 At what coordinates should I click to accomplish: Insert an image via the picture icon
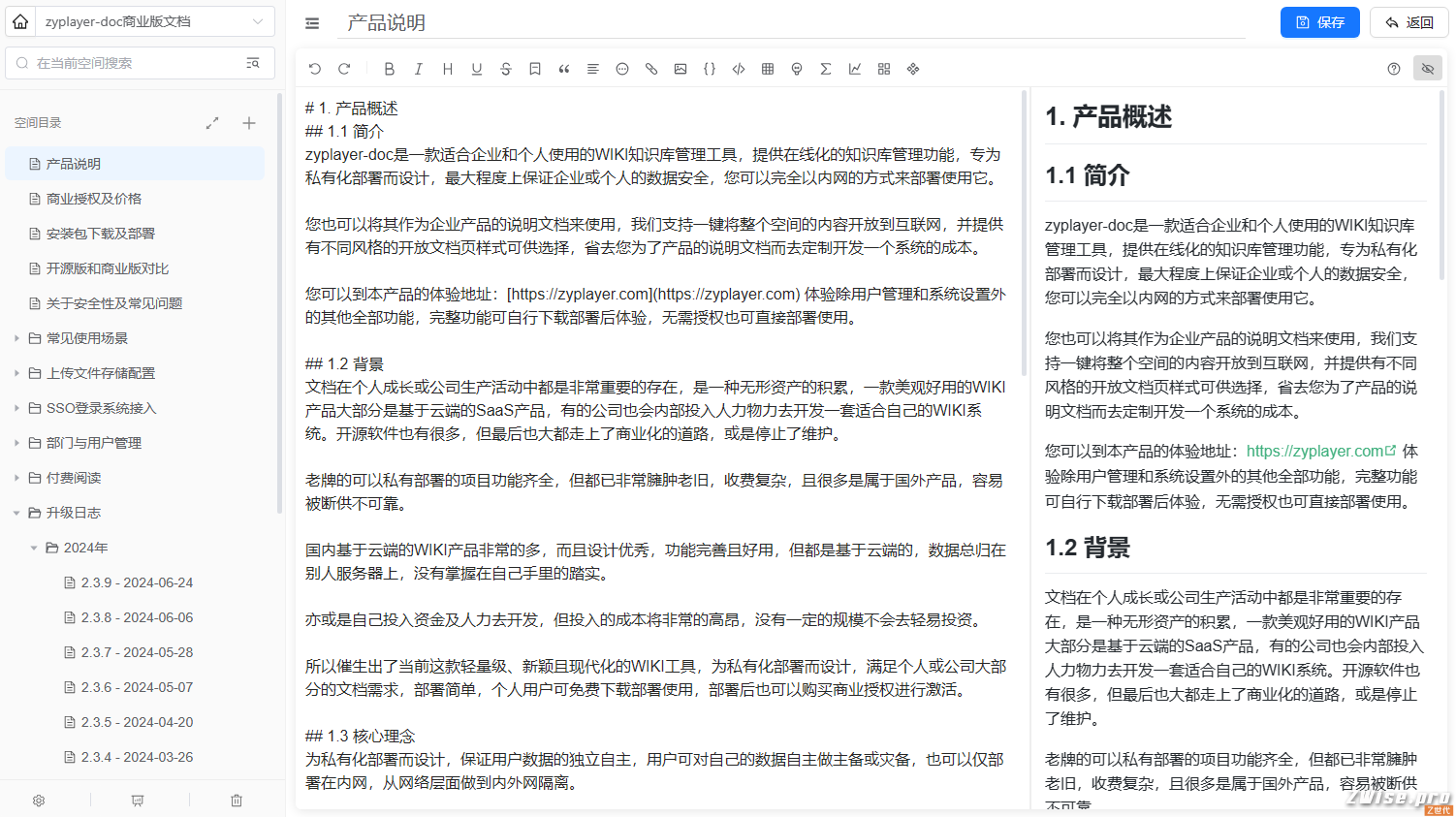click(x=681, y=69)
